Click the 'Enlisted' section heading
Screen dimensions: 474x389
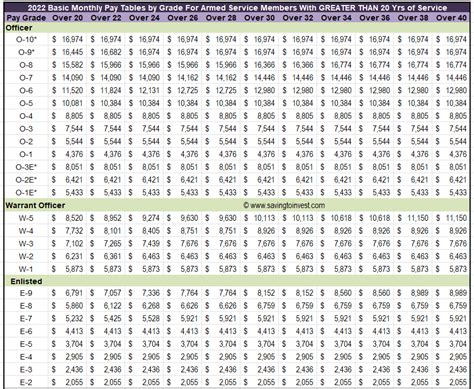(x=26, y=281)
